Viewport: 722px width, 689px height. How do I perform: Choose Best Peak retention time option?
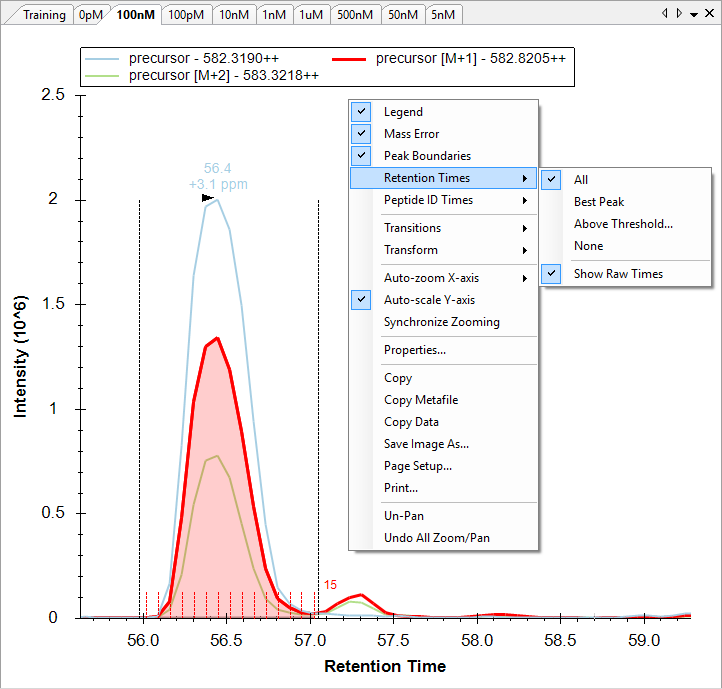pyautogui.click(x=598, y=202)
